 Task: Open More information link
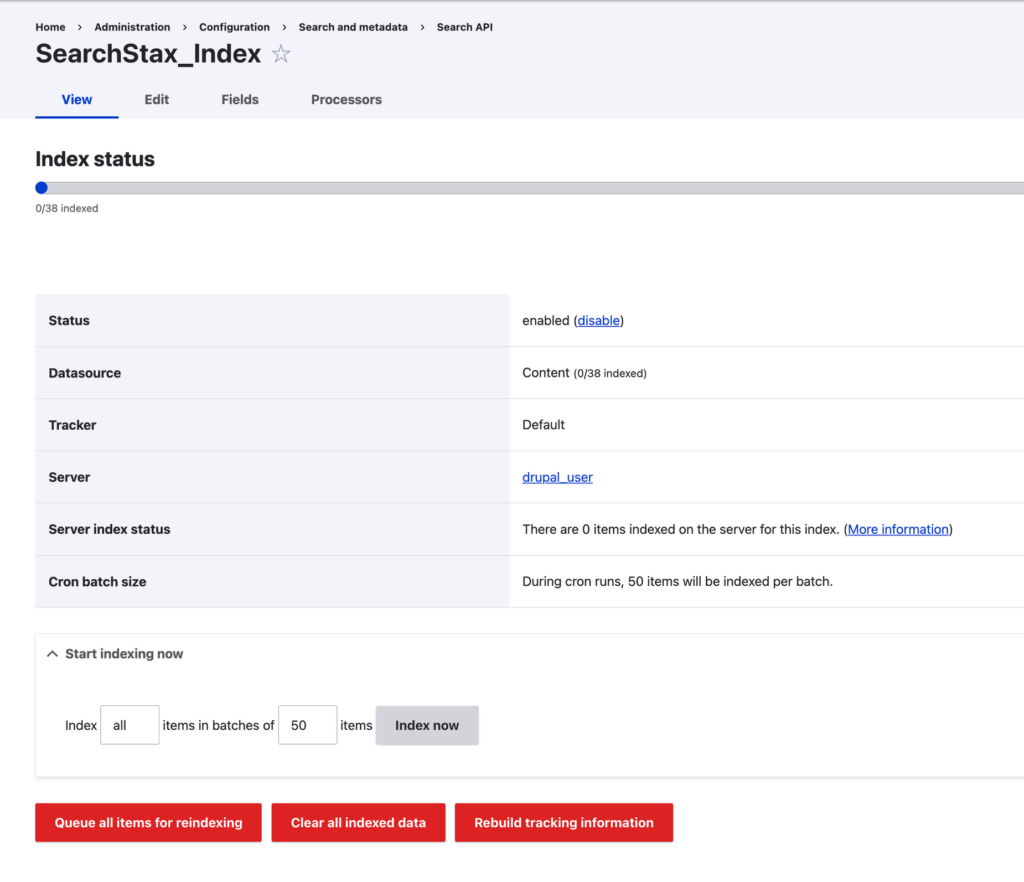pos(898,529)
